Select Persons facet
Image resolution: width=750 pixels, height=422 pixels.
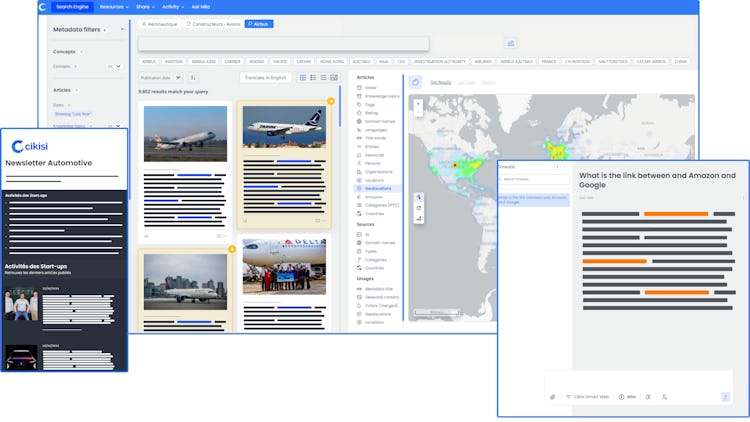pyautogui.click(x=368, y=164)
